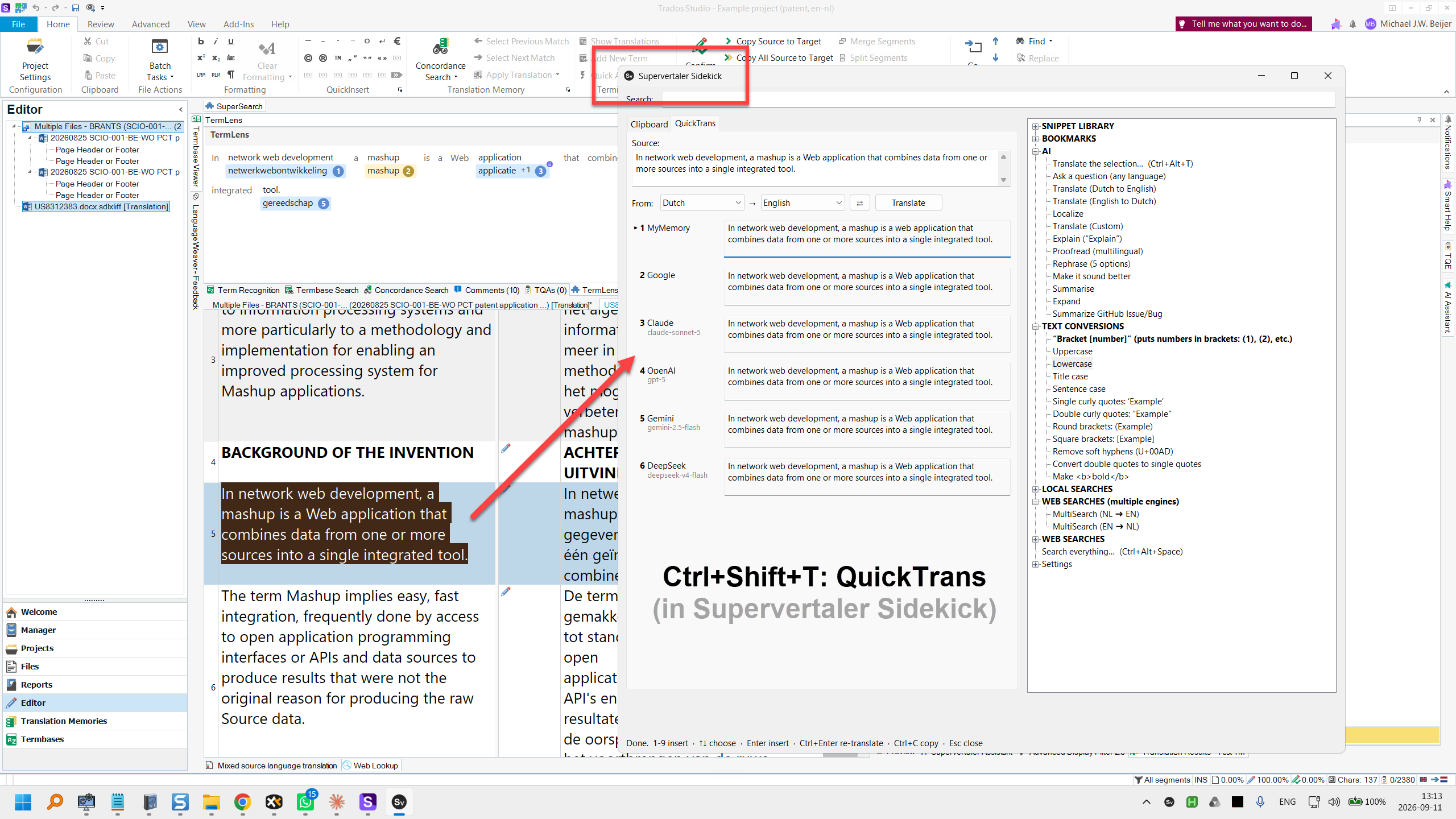1456x819 pixels.
Task: Open the Advanced ribbon tab
Action: point(151,24)
